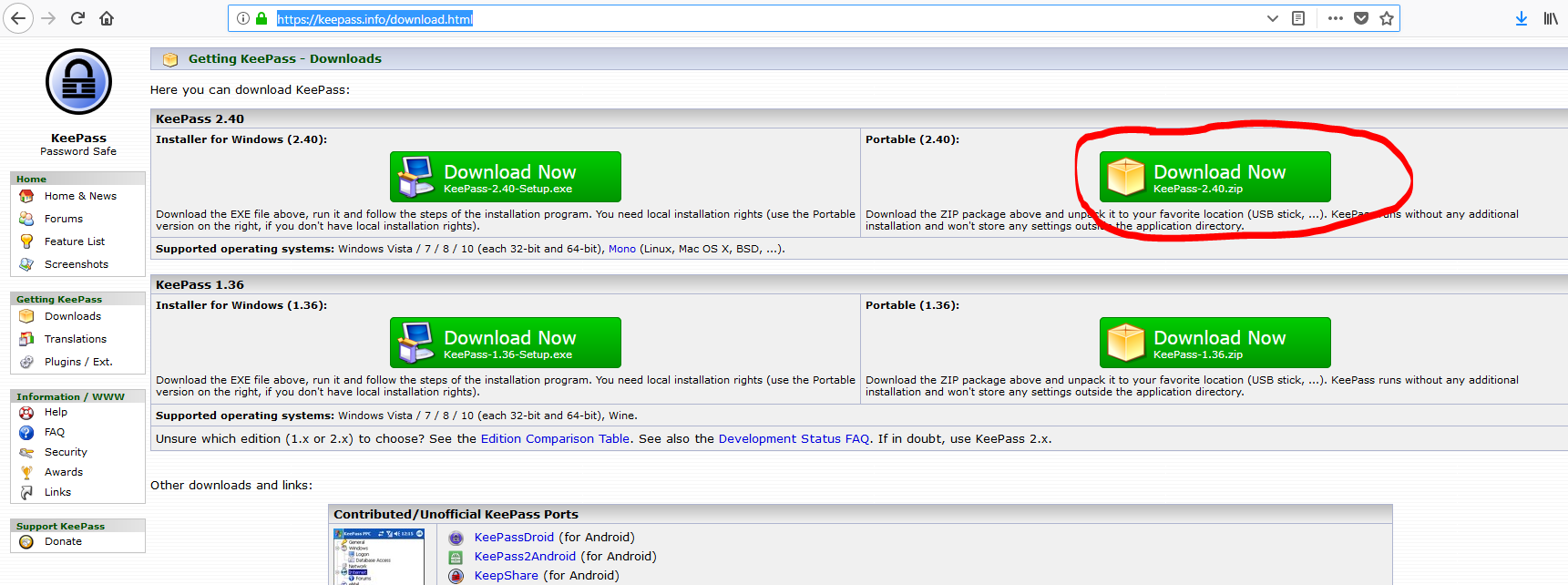The height and width of the screenshot is (585, 1568).
Task: Open KeePassDroid (for Android) link
Action: [x=514, y=538]
